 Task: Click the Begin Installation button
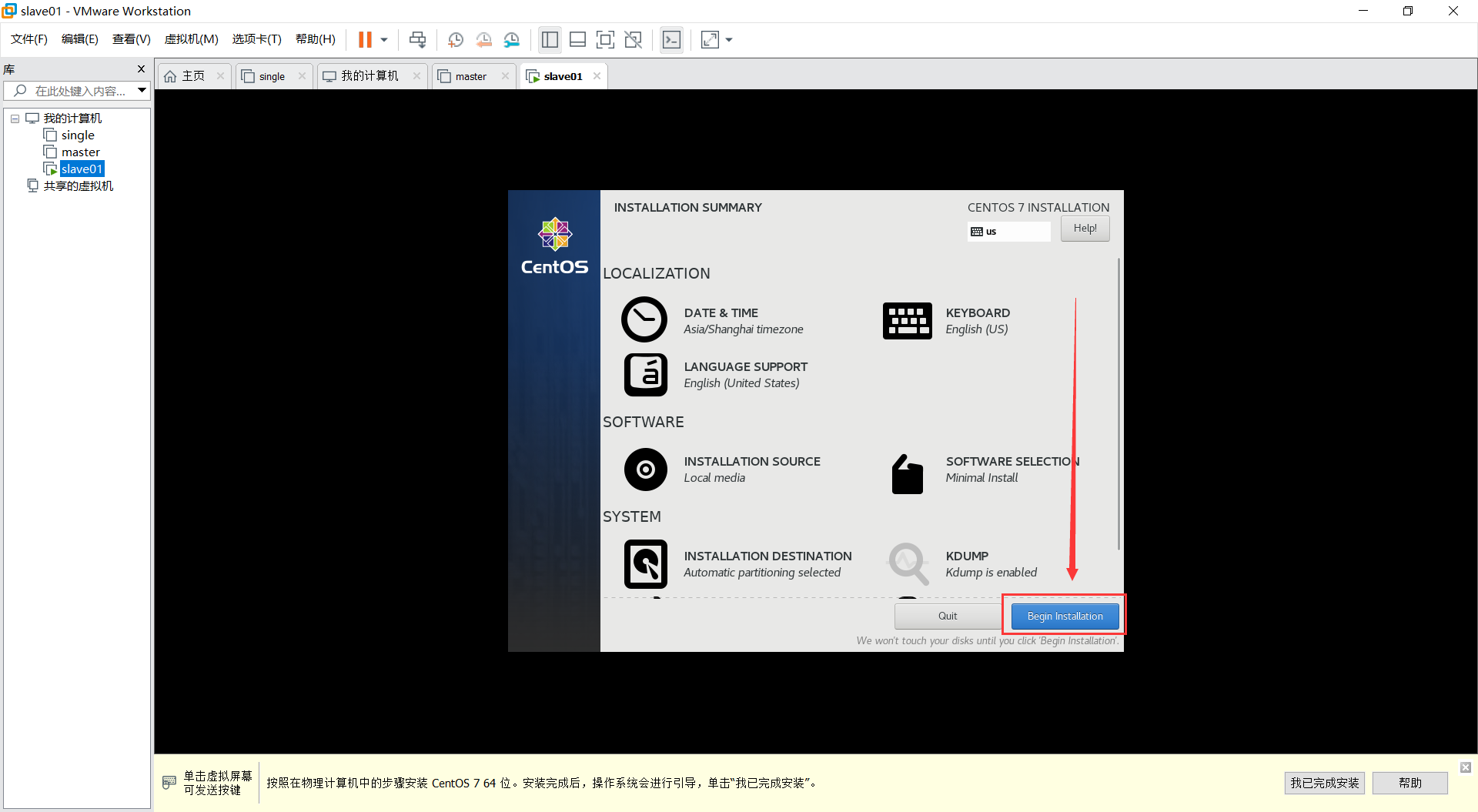[x=1065, y=616]
